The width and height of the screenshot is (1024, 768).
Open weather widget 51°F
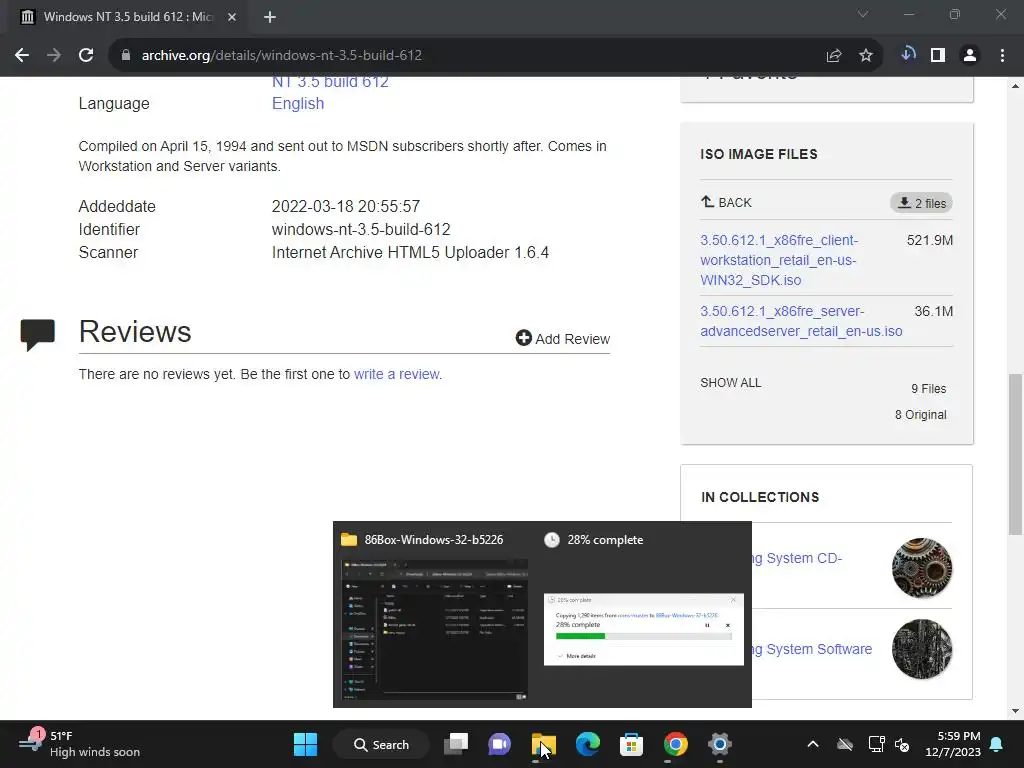pos(80,744)
